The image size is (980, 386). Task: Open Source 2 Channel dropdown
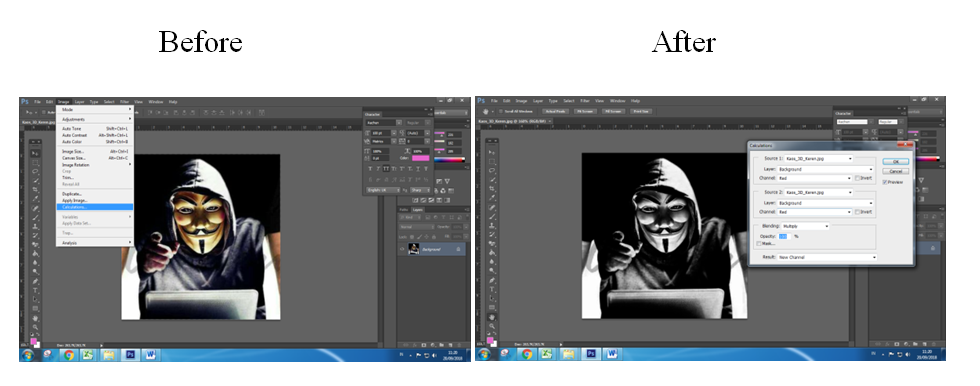tap(815, 212)
